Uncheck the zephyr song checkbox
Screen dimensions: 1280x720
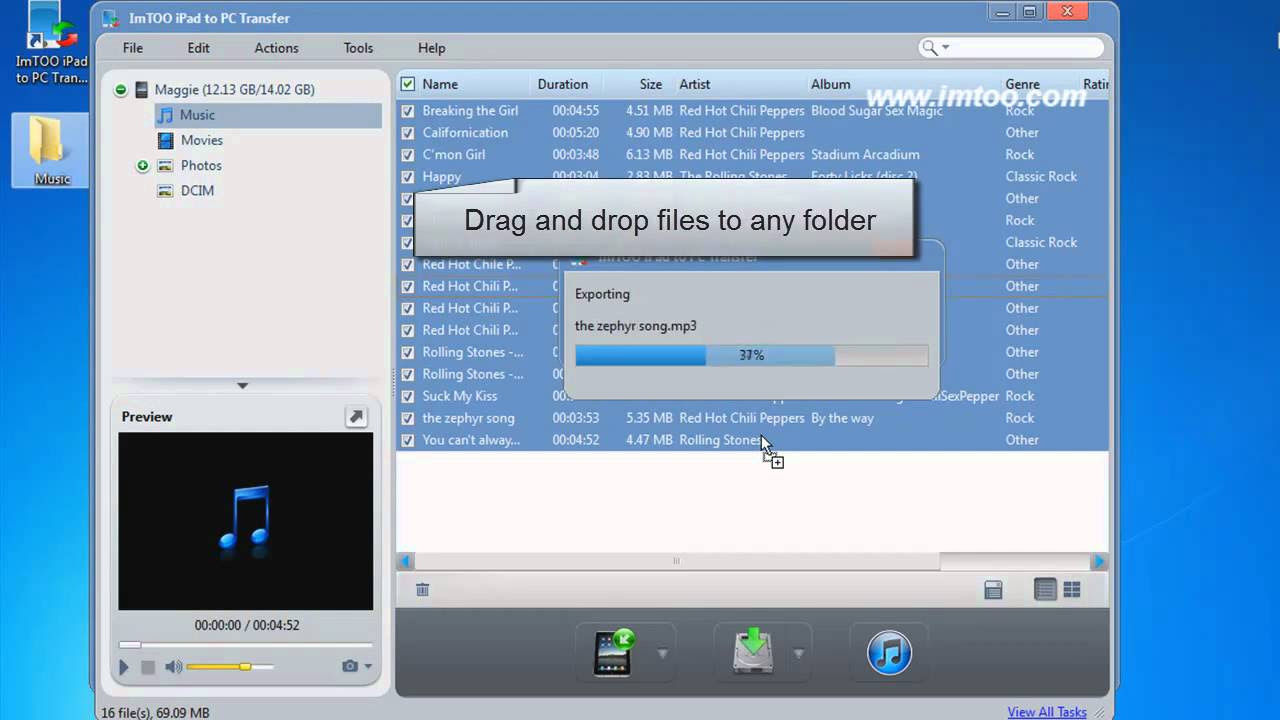click(407, 418)
